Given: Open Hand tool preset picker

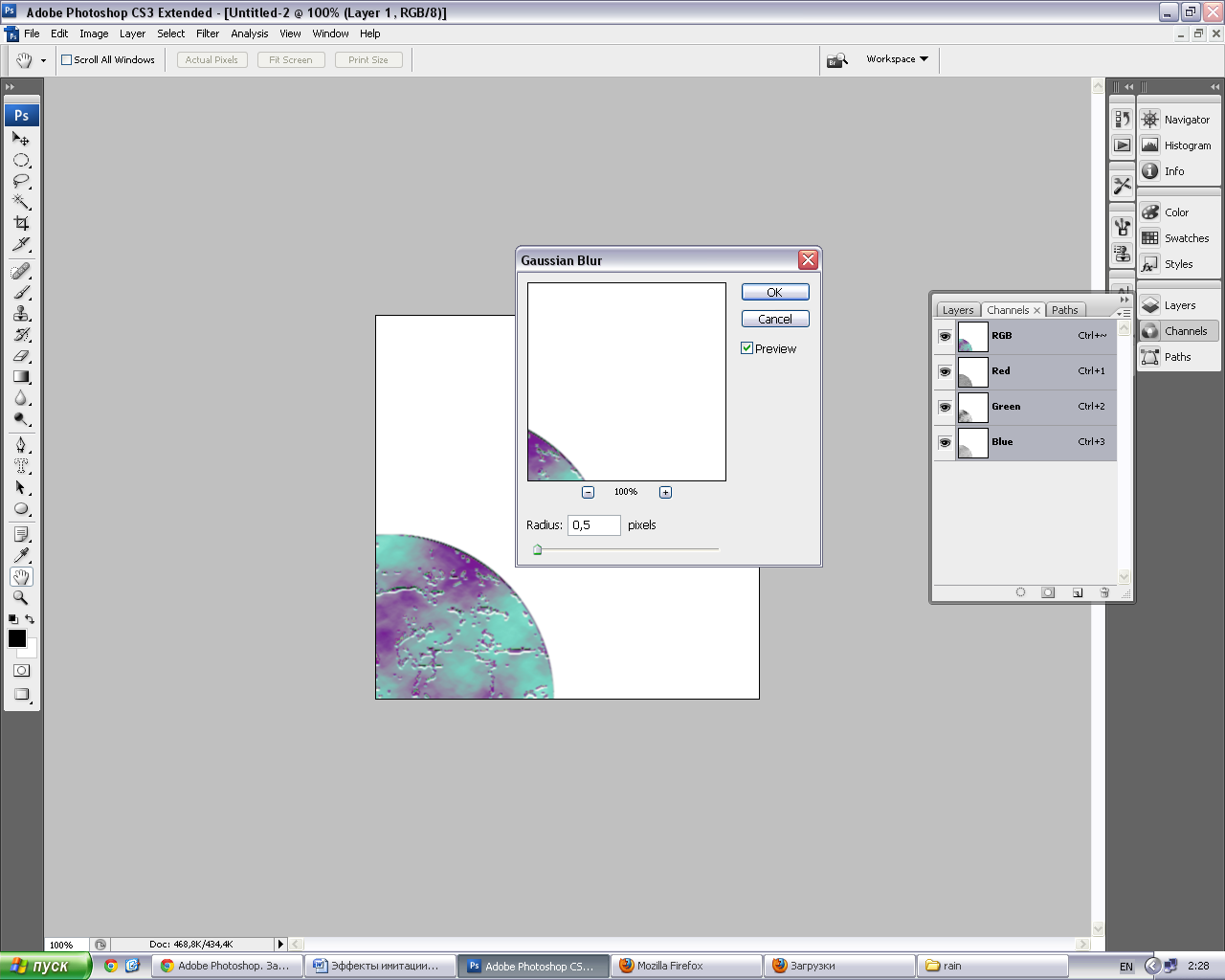Looking at the screenshot, I should coord(43,60).
